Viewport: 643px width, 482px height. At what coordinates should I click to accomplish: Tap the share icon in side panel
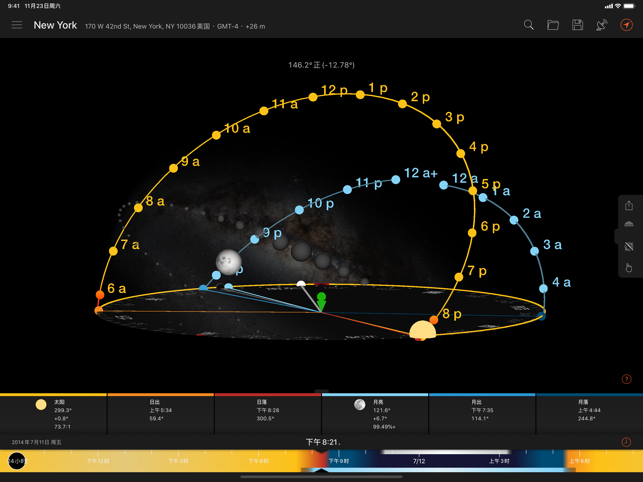[629, 205]
